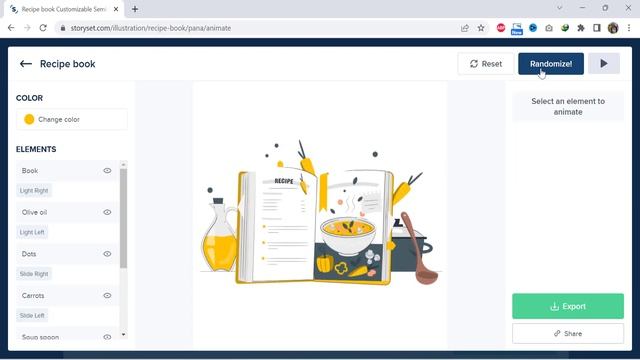
Task: Close the Recipe book tab
Action: [116, 9]
